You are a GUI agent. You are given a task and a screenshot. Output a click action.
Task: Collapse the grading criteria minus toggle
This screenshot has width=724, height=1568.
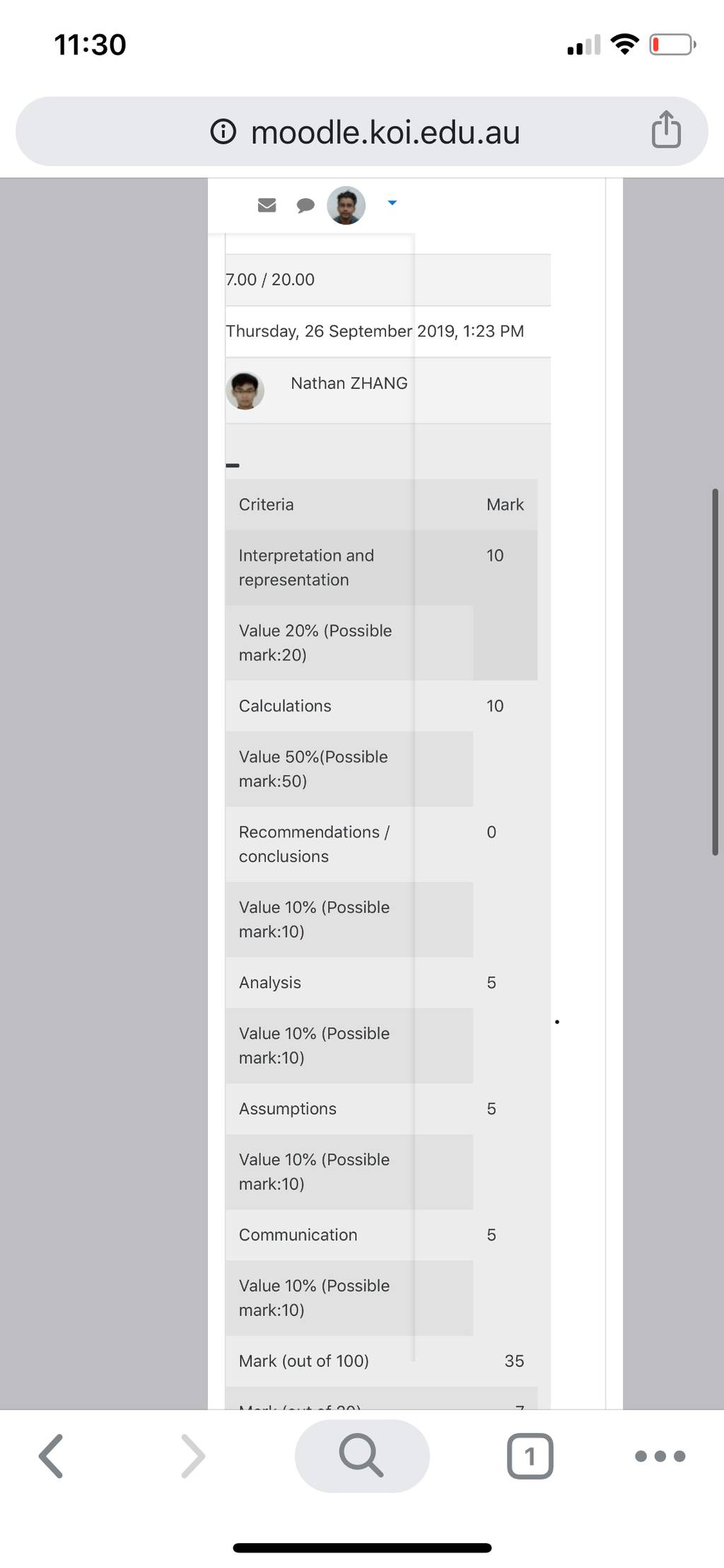pos(233,465)
